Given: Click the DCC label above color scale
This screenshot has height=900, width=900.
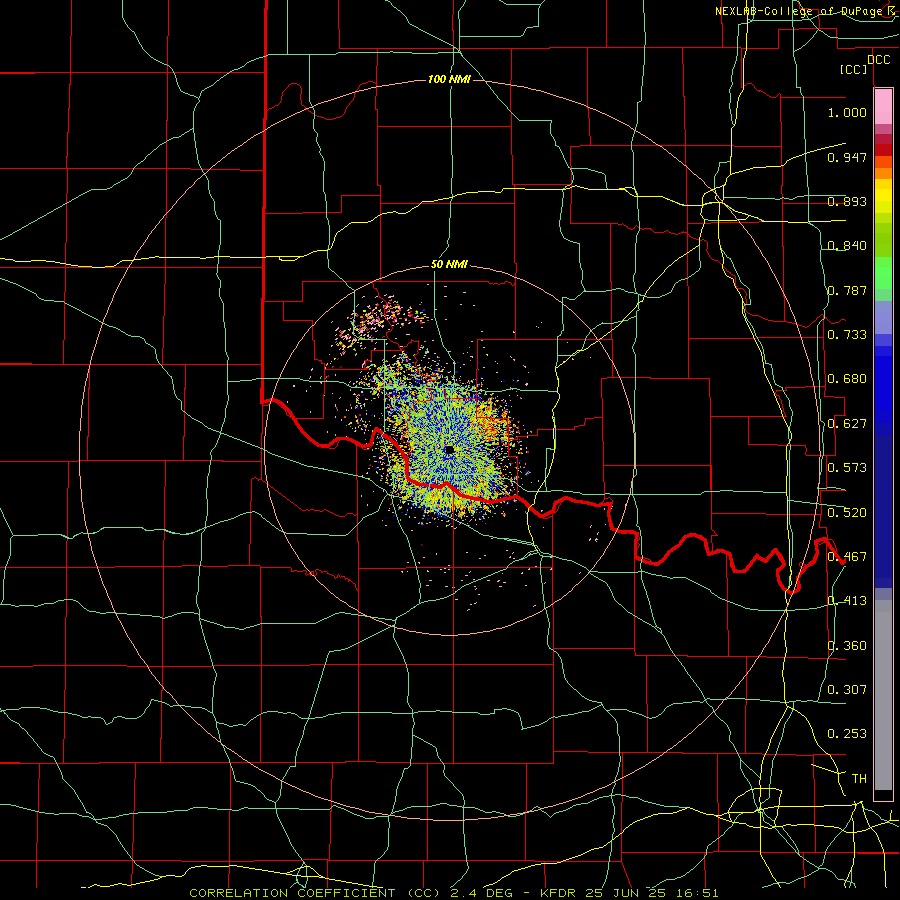Looking at the screenshot, I should point(878,60).
